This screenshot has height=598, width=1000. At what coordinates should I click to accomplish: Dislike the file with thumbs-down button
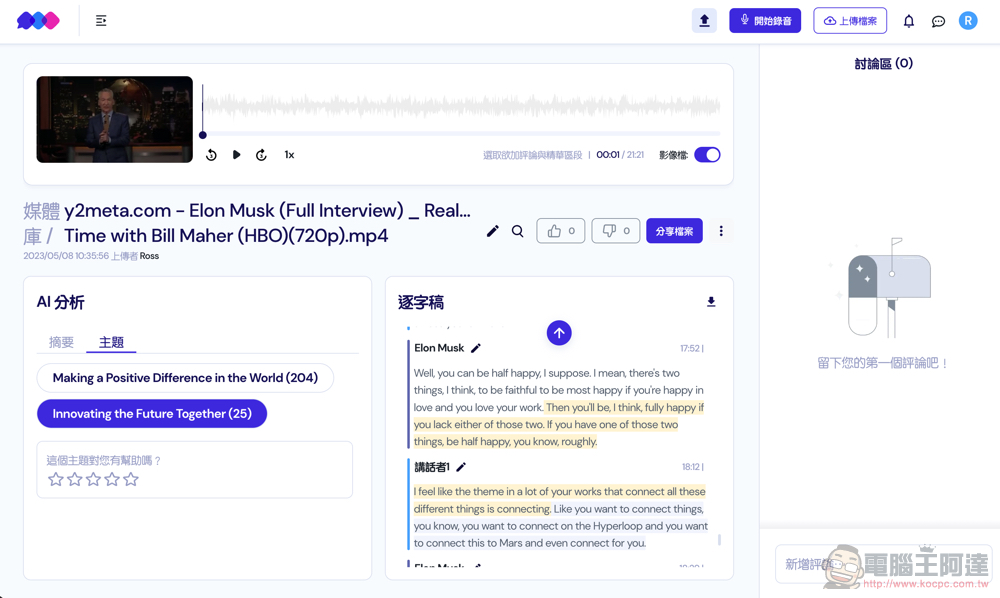615,231
